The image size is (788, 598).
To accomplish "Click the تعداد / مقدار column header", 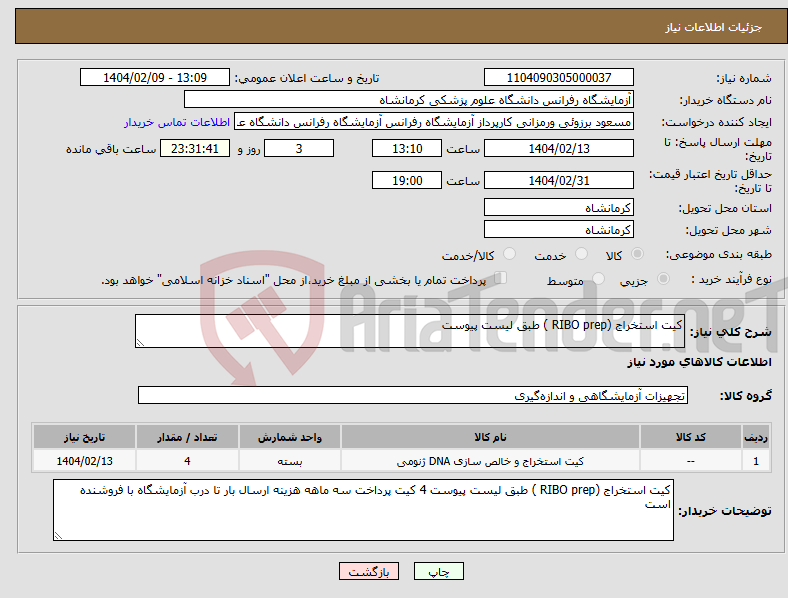I will click(x=187, y=437).
